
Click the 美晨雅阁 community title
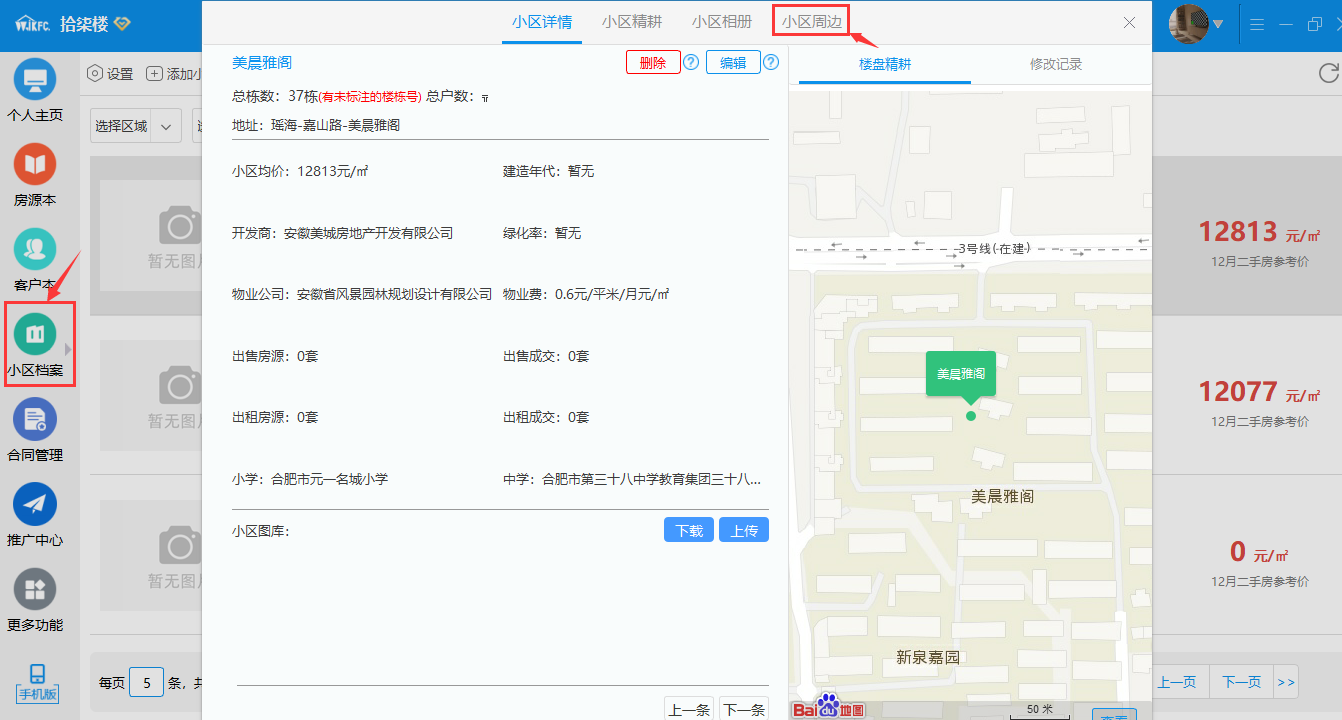[262, 62]
